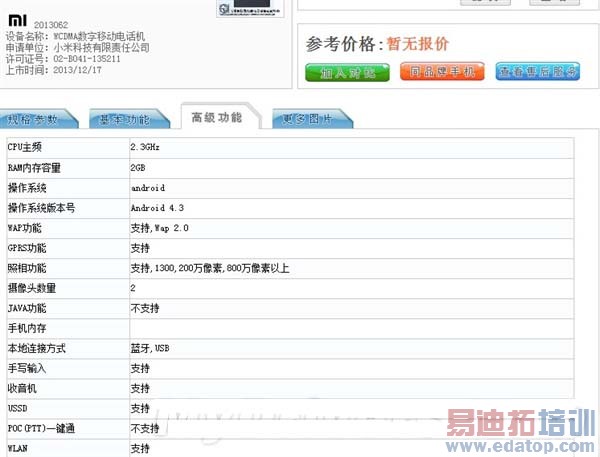The image size is (600, 457).
Task: Click the 1300,200万像素 camera value
Action: pos(210,268)
